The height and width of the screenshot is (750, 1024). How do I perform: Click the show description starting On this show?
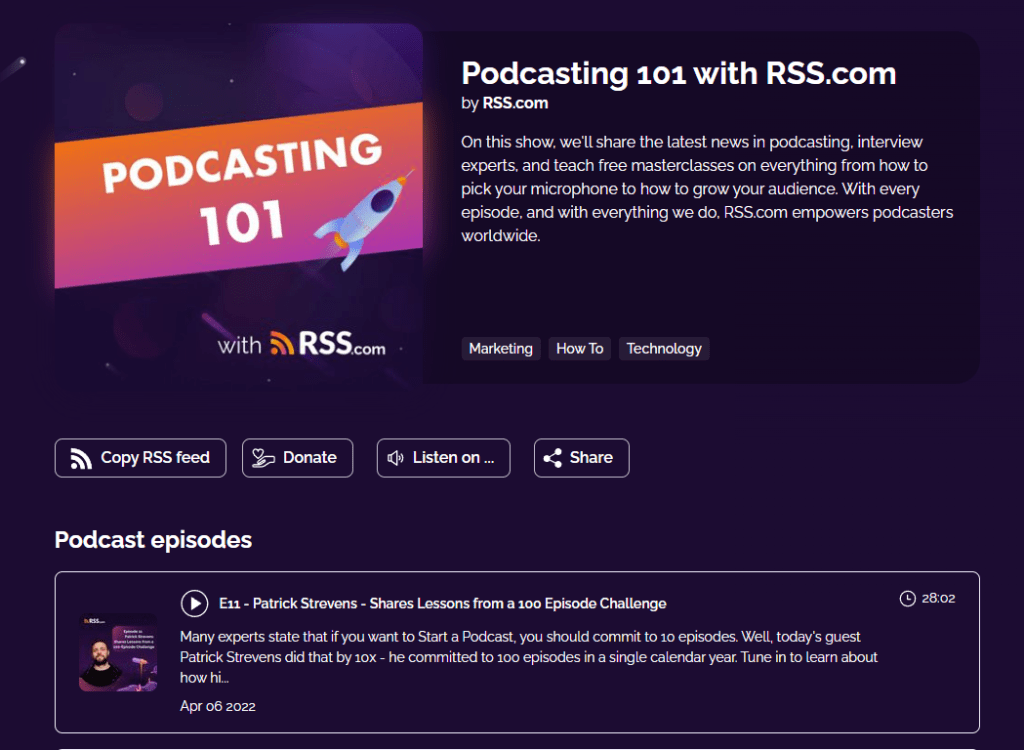point(707,189)
